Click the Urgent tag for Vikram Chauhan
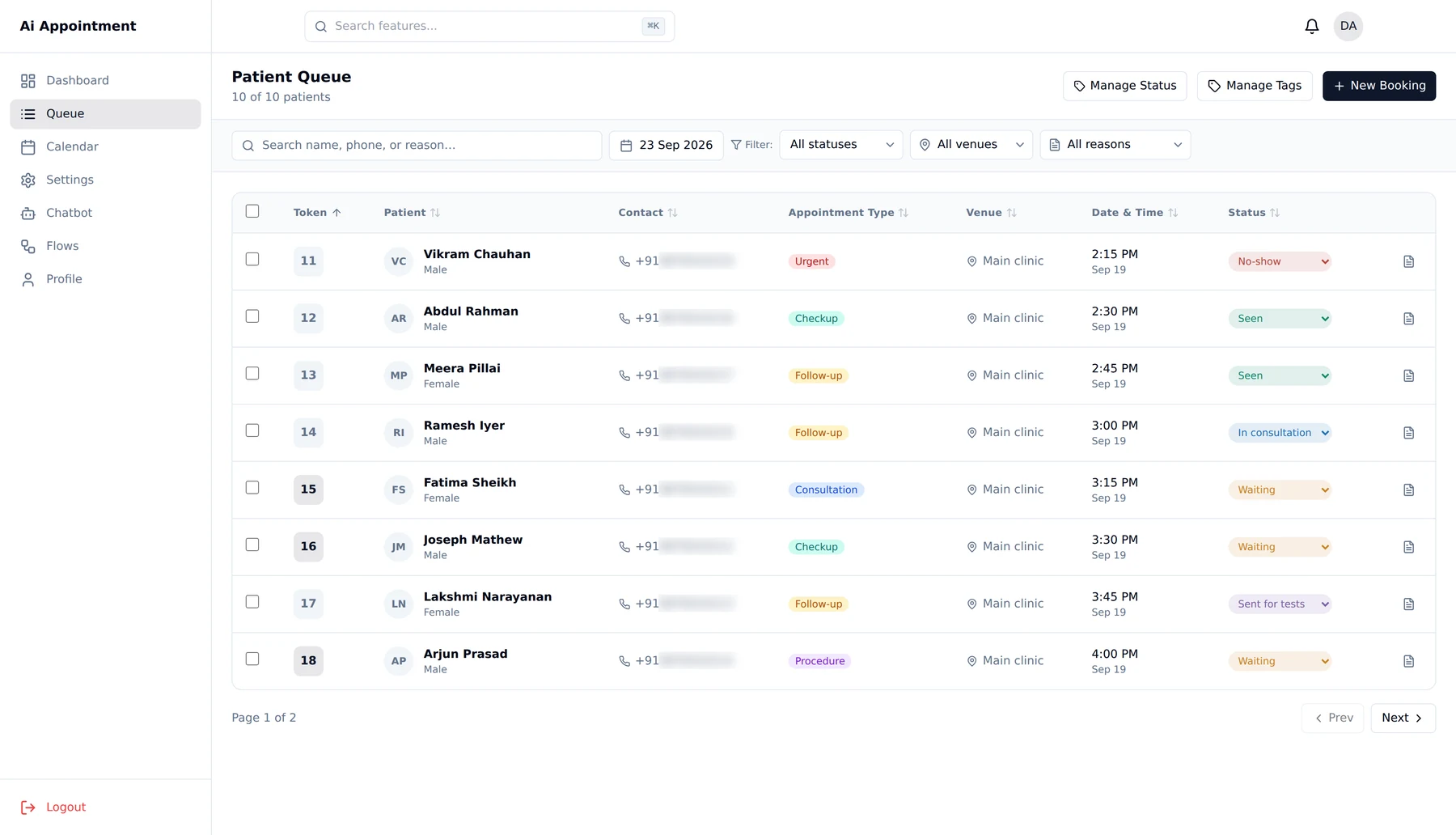This screenshot has width=1456, height=835. click(811, 261)
